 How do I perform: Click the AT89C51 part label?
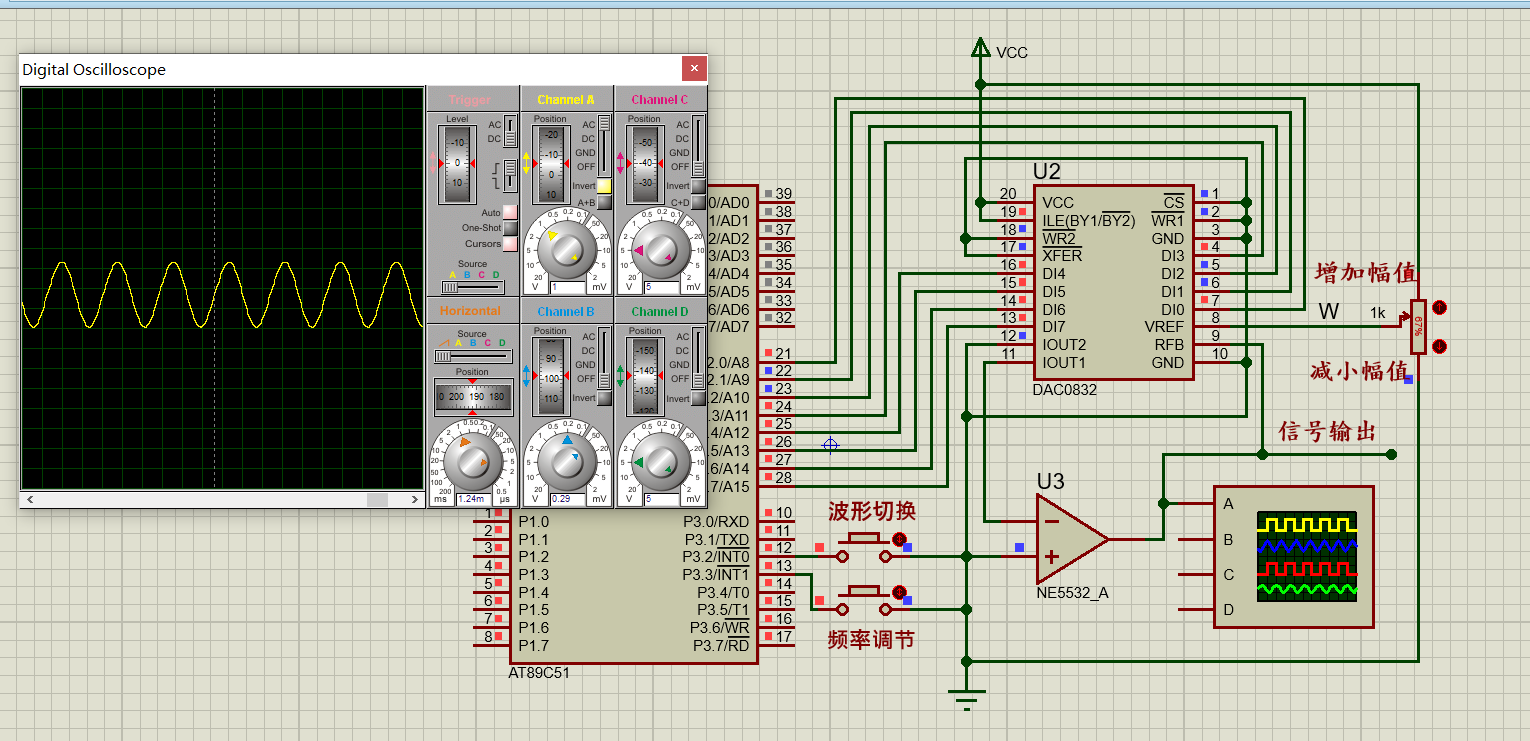pyautogui.click(x=539, y=673)
